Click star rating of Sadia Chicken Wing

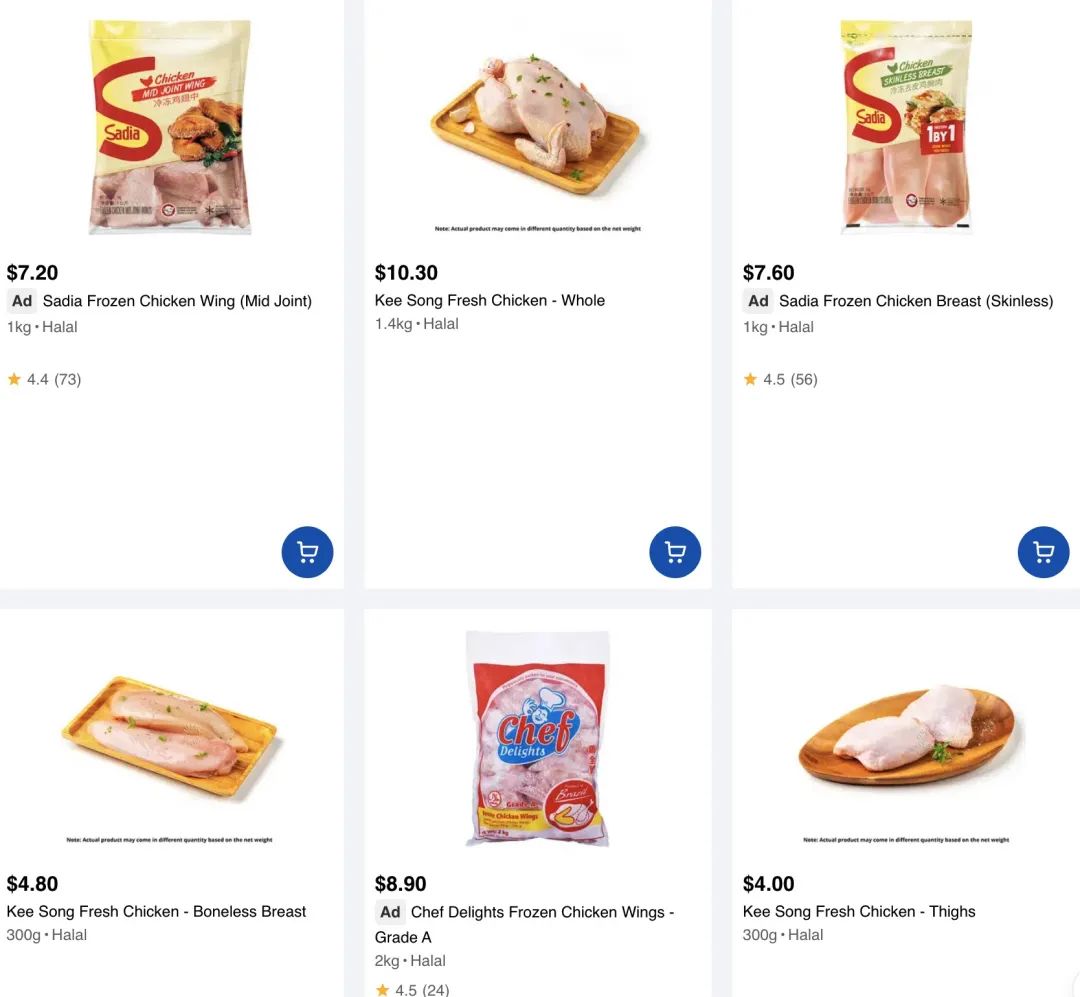coord(44,379)
